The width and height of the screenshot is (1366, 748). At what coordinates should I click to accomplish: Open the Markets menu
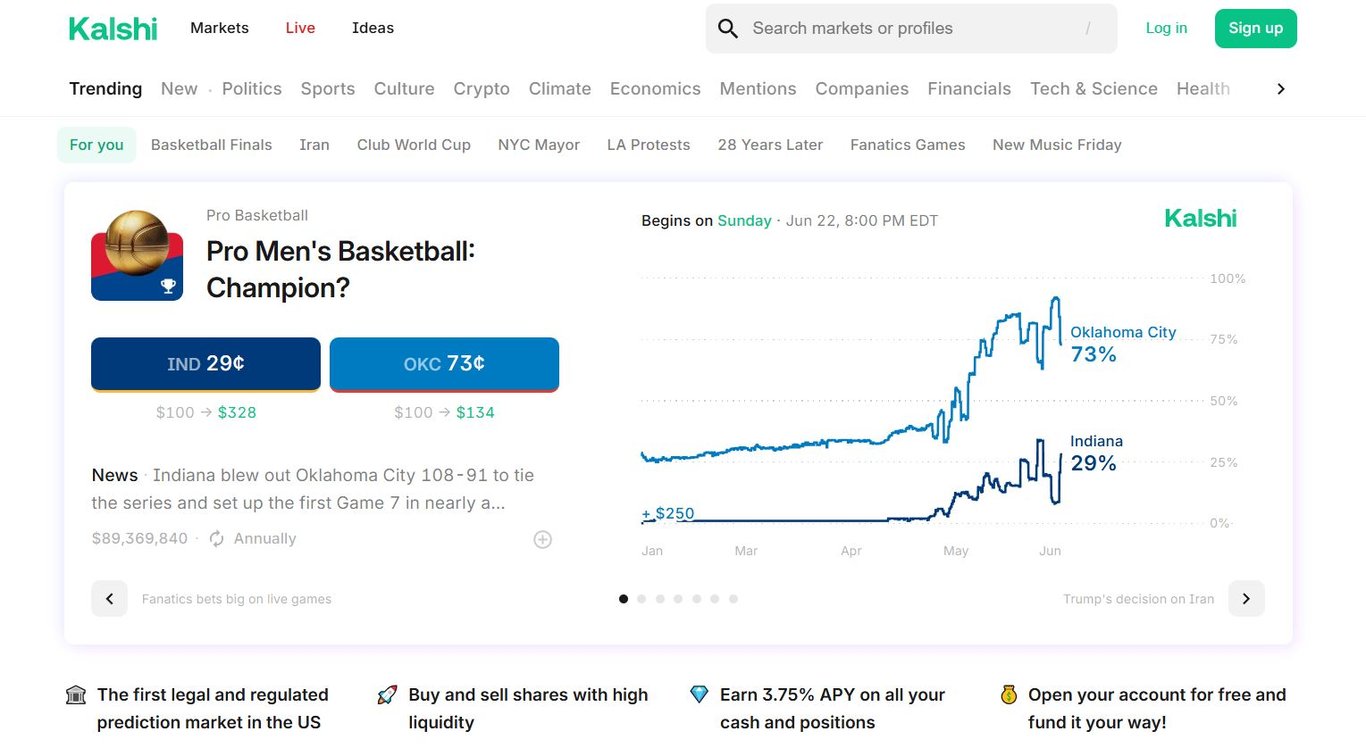(x=219, y=28)
